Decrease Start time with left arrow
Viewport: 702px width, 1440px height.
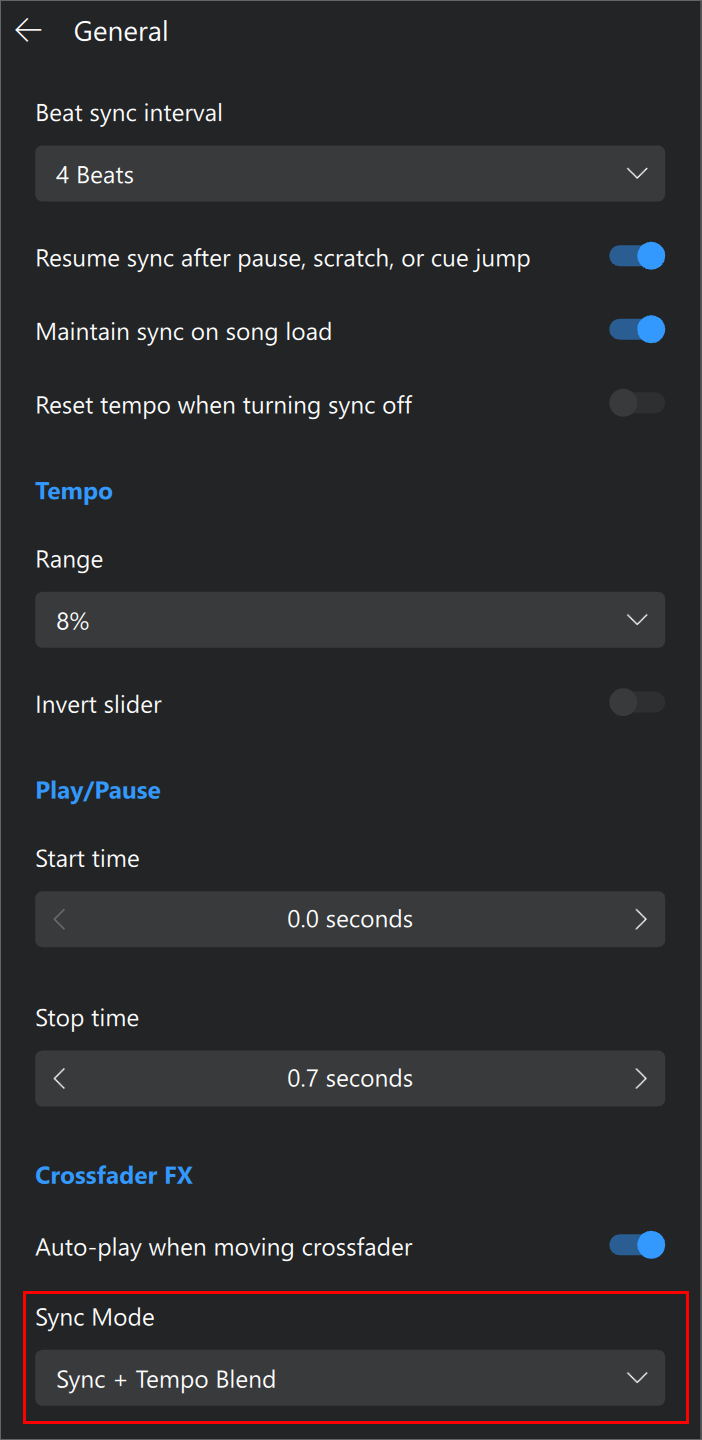[x=59, y=919]
